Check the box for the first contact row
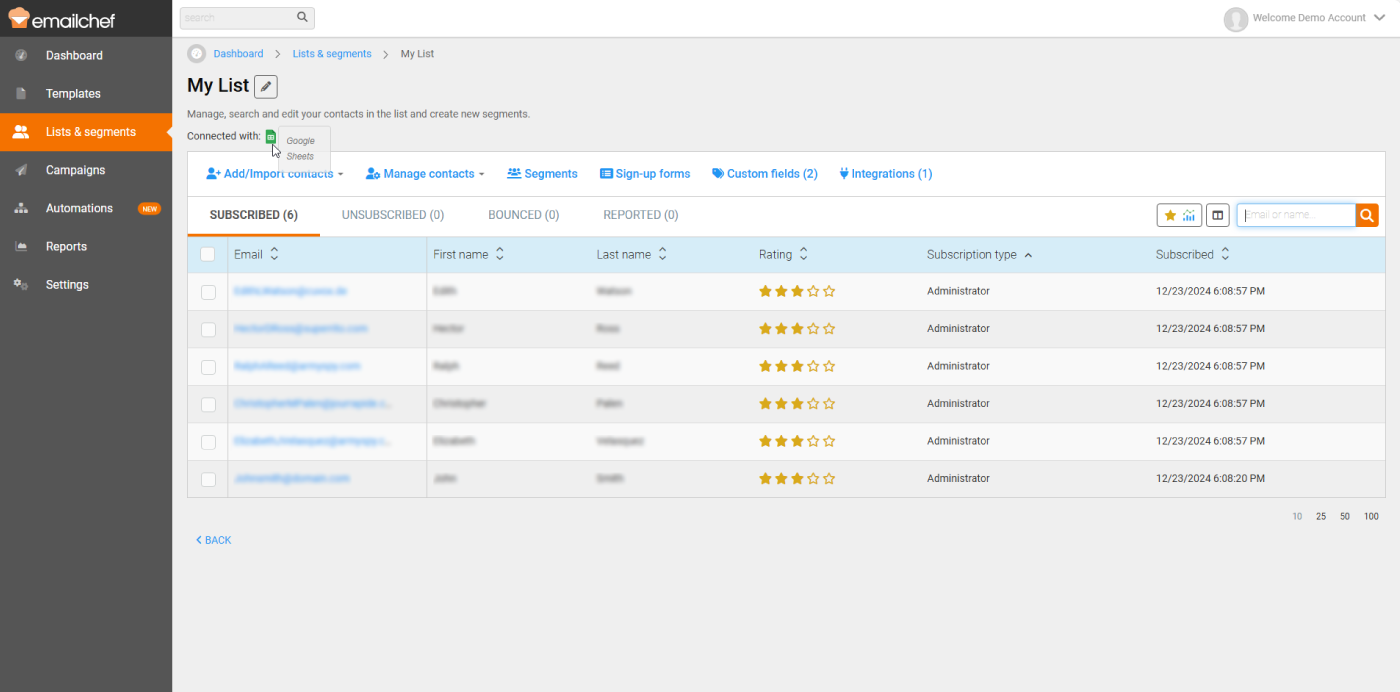The width and height of the screenshot is (1400, 692). point(208,292)
